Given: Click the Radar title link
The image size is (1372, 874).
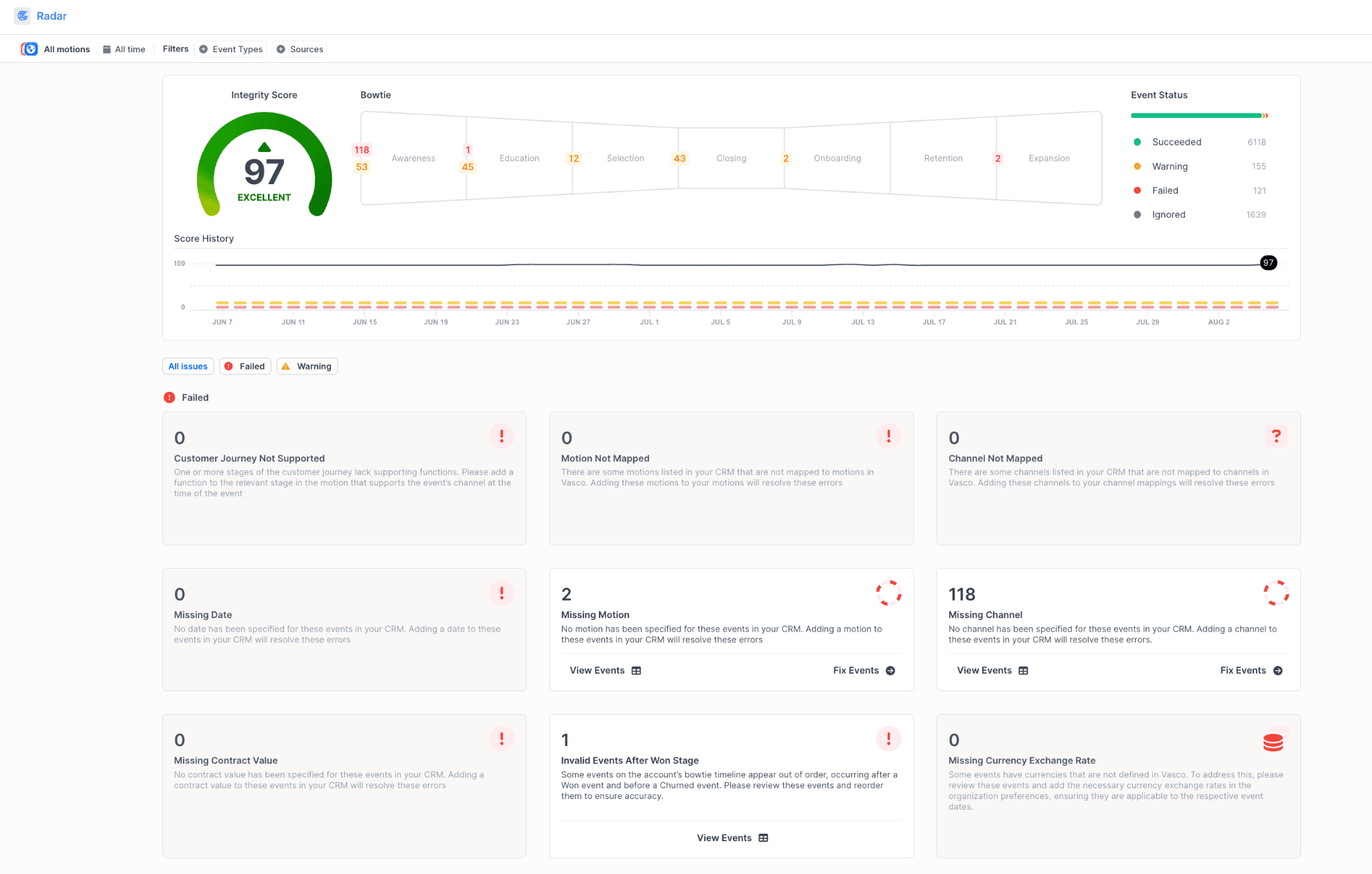Looking at the screenshot, I should (52, 15).
